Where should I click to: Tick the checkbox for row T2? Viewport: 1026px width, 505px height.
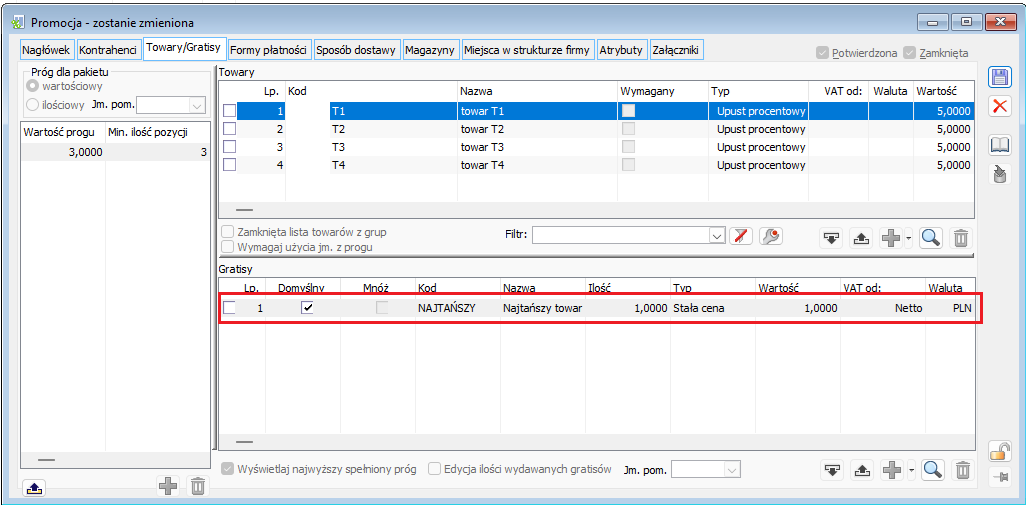point(230,129)
